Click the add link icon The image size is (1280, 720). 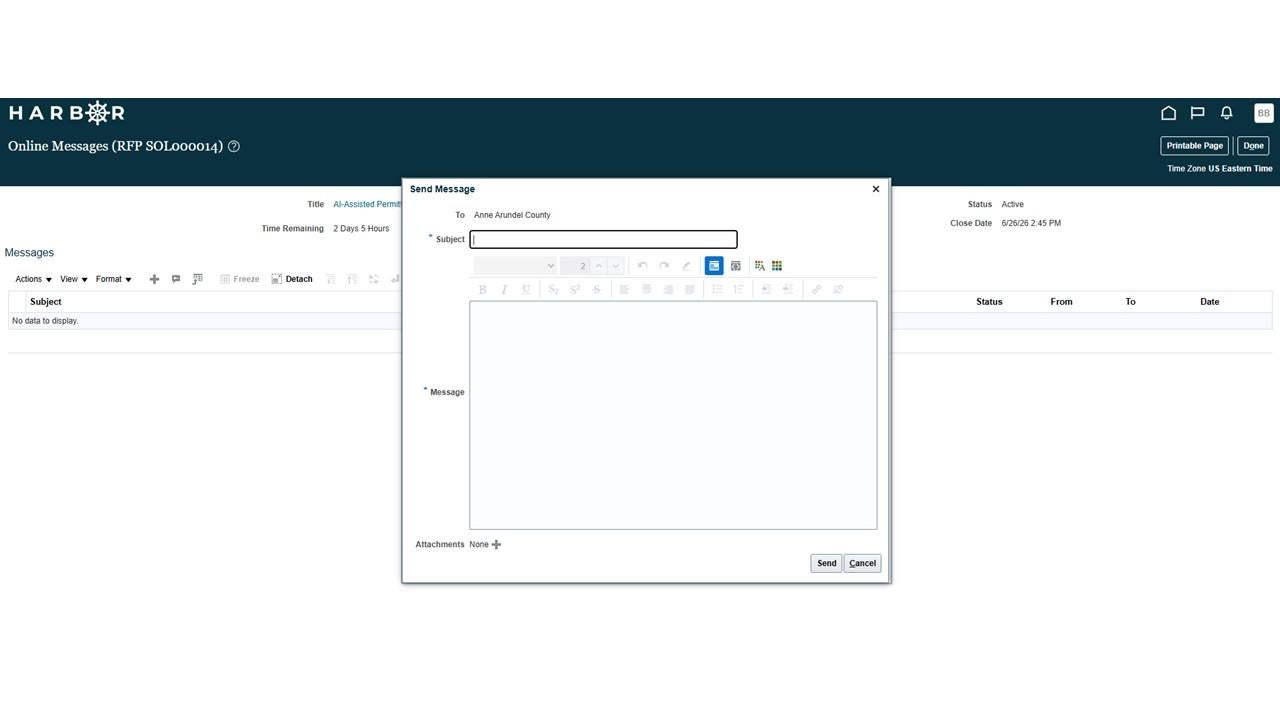pos(816,289)
